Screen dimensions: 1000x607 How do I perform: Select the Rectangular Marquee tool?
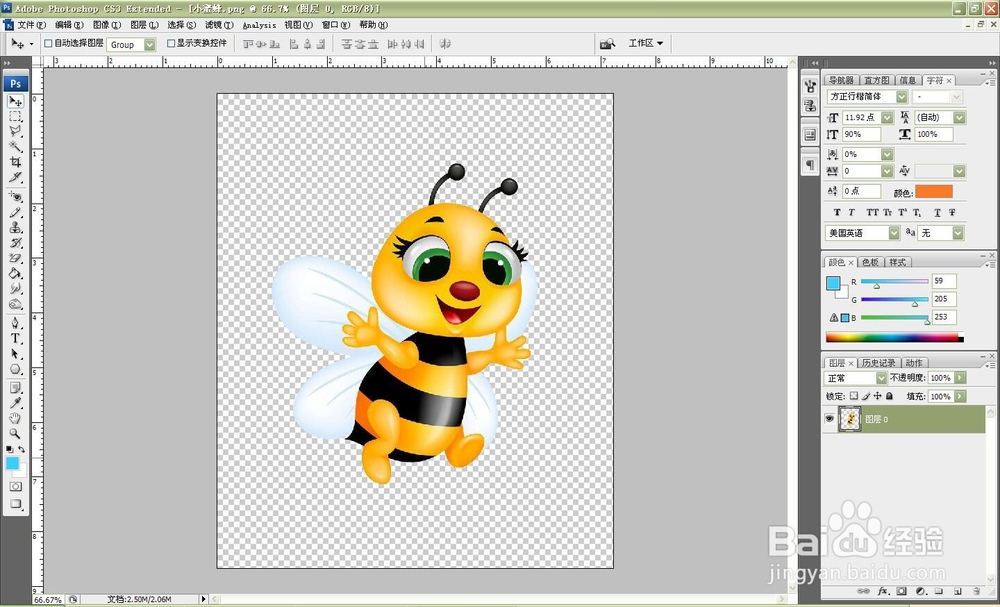15,116
